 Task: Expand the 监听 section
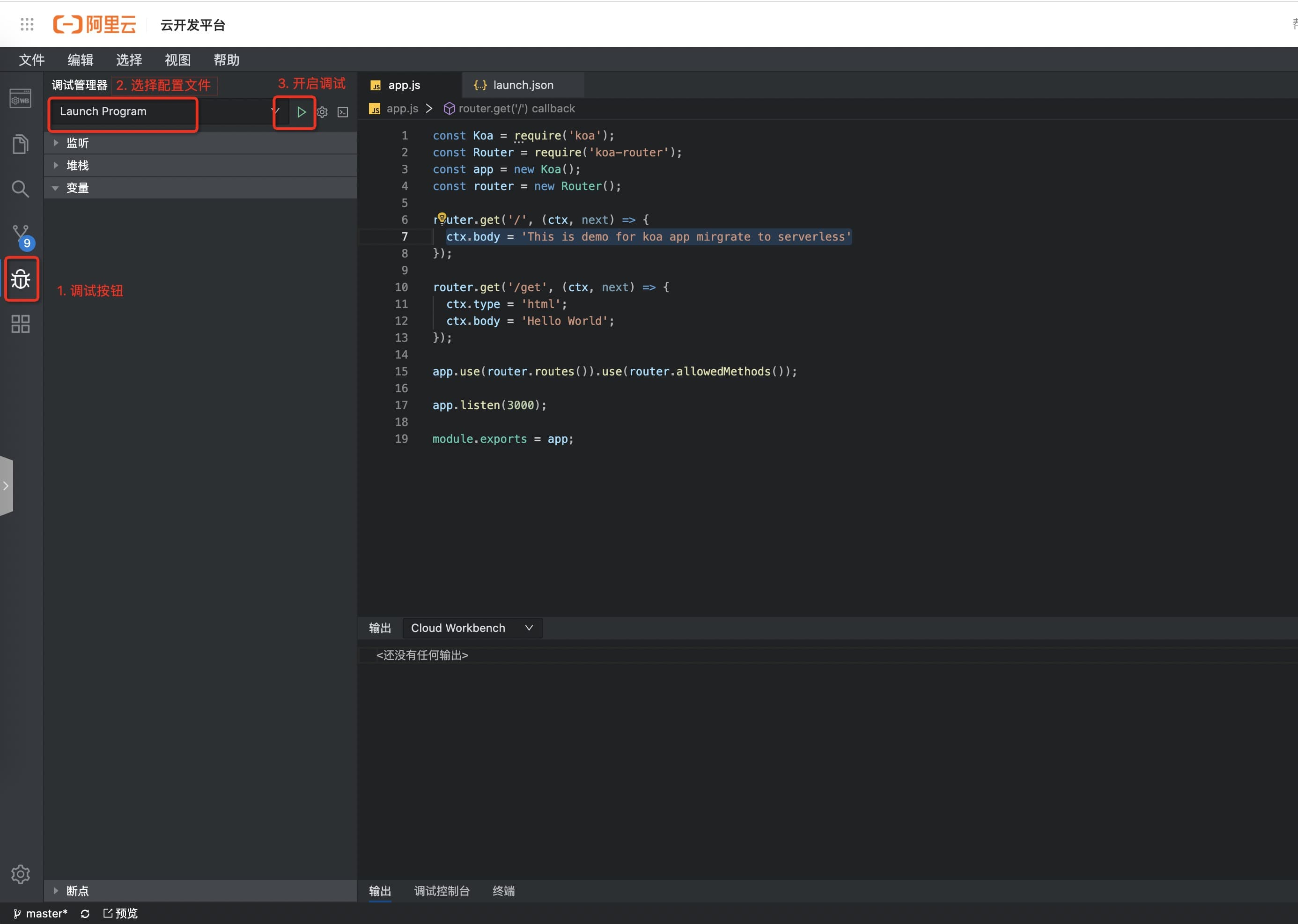tap(200, 143)
